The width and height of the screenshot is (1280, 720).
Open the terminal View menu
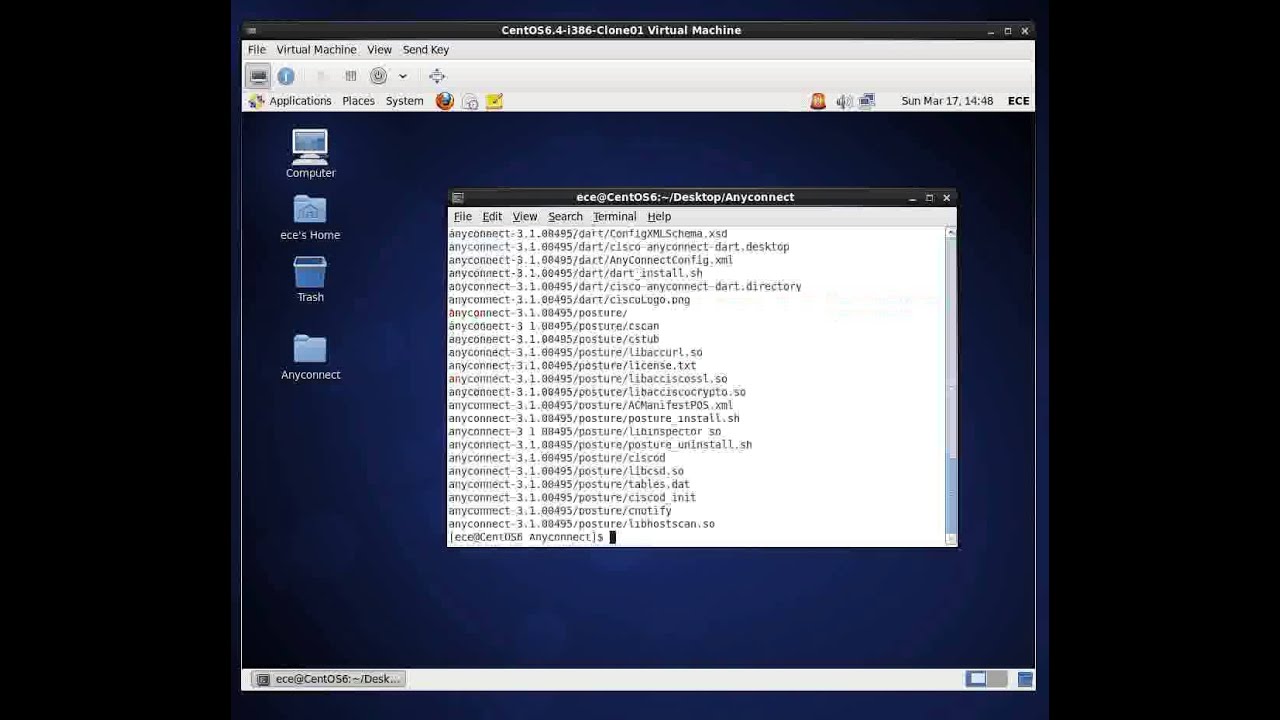(x=525, y=217)
